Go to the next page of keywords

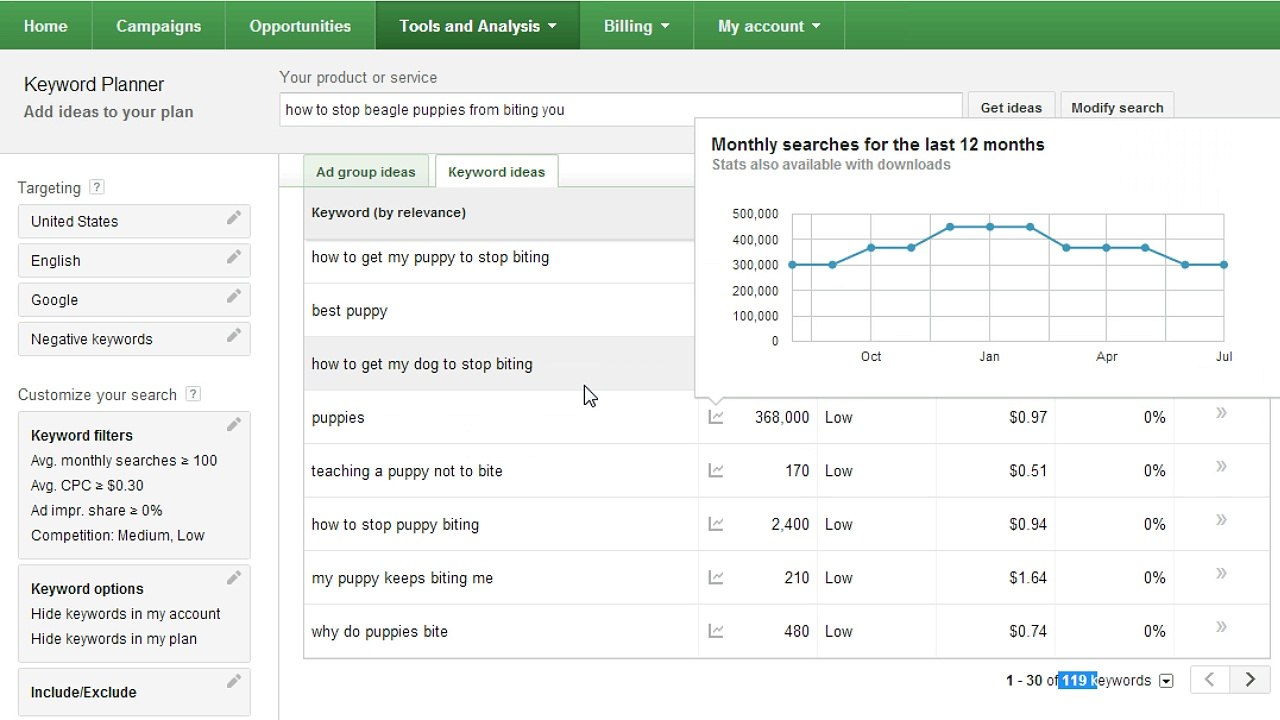point(1249,680)
